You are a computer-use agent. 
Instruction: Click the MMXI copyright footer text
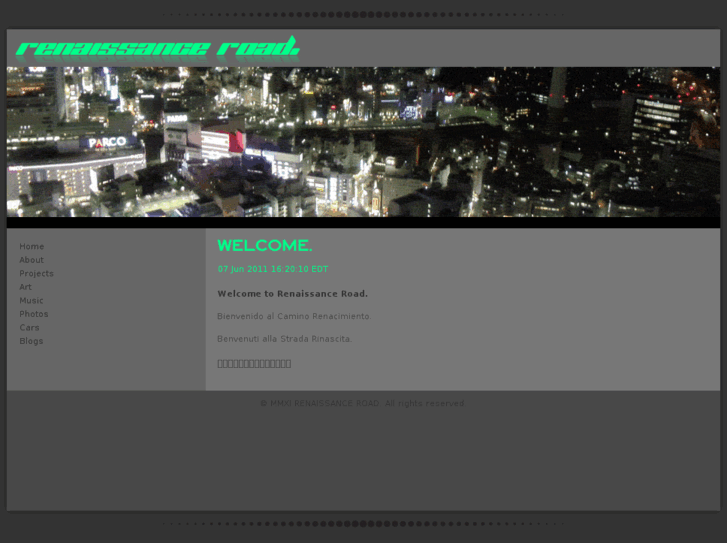coord(363,404)
